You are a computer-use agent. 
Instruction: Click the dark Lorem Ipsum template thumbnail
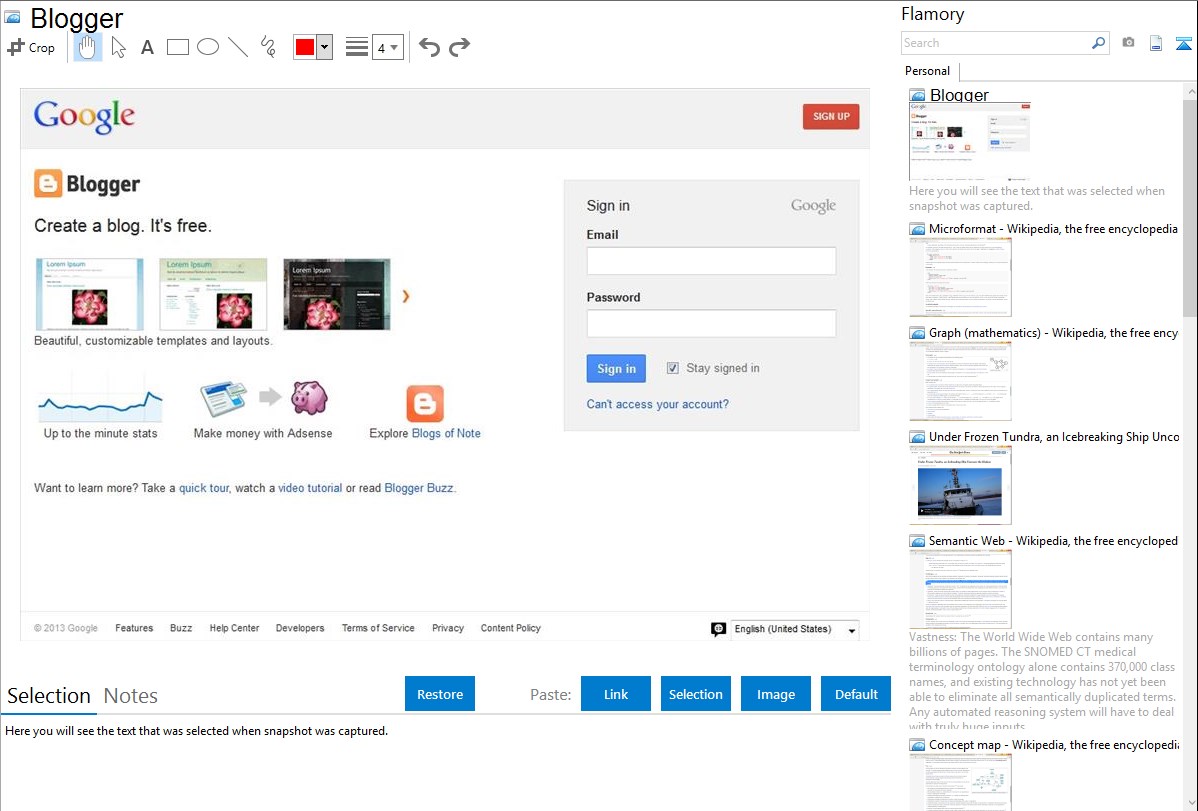(x=337, y=294)
